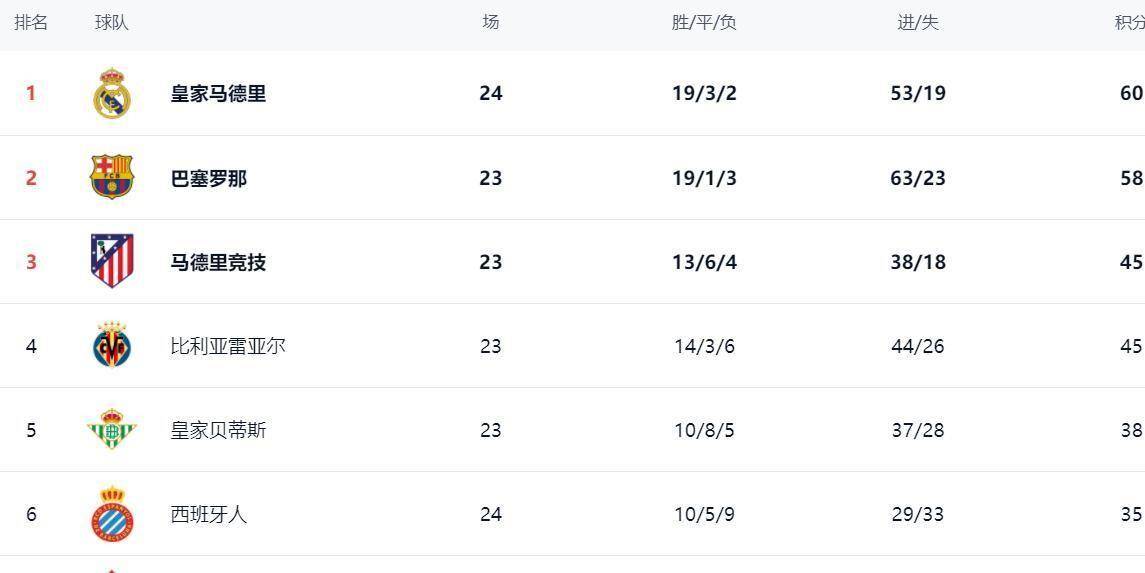Screen dimensions: 1145x573
Task: Go to 马德里竞技 team page
Action: 218,262
